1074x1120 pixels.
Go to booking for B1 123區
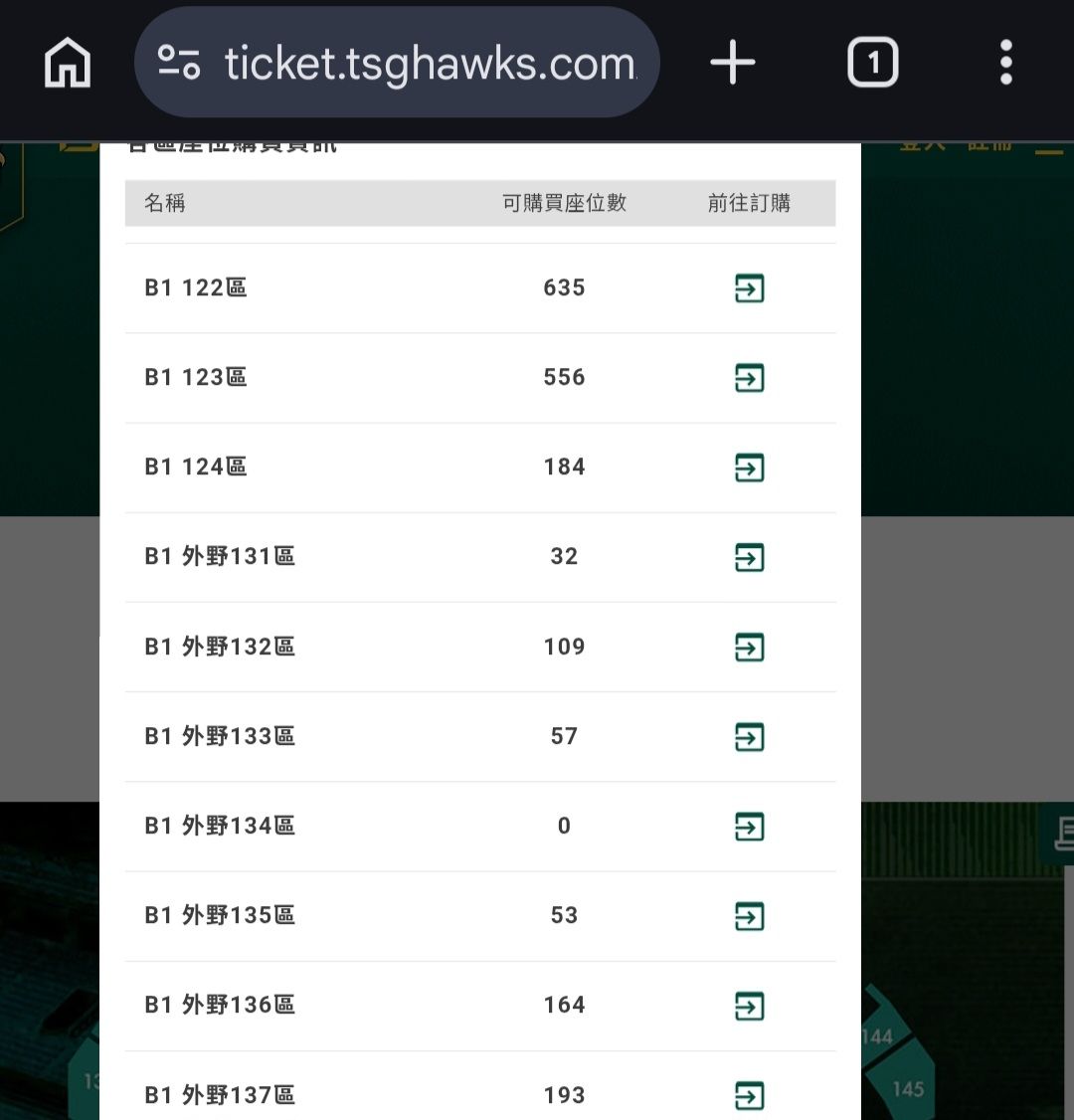pos(749,378)
